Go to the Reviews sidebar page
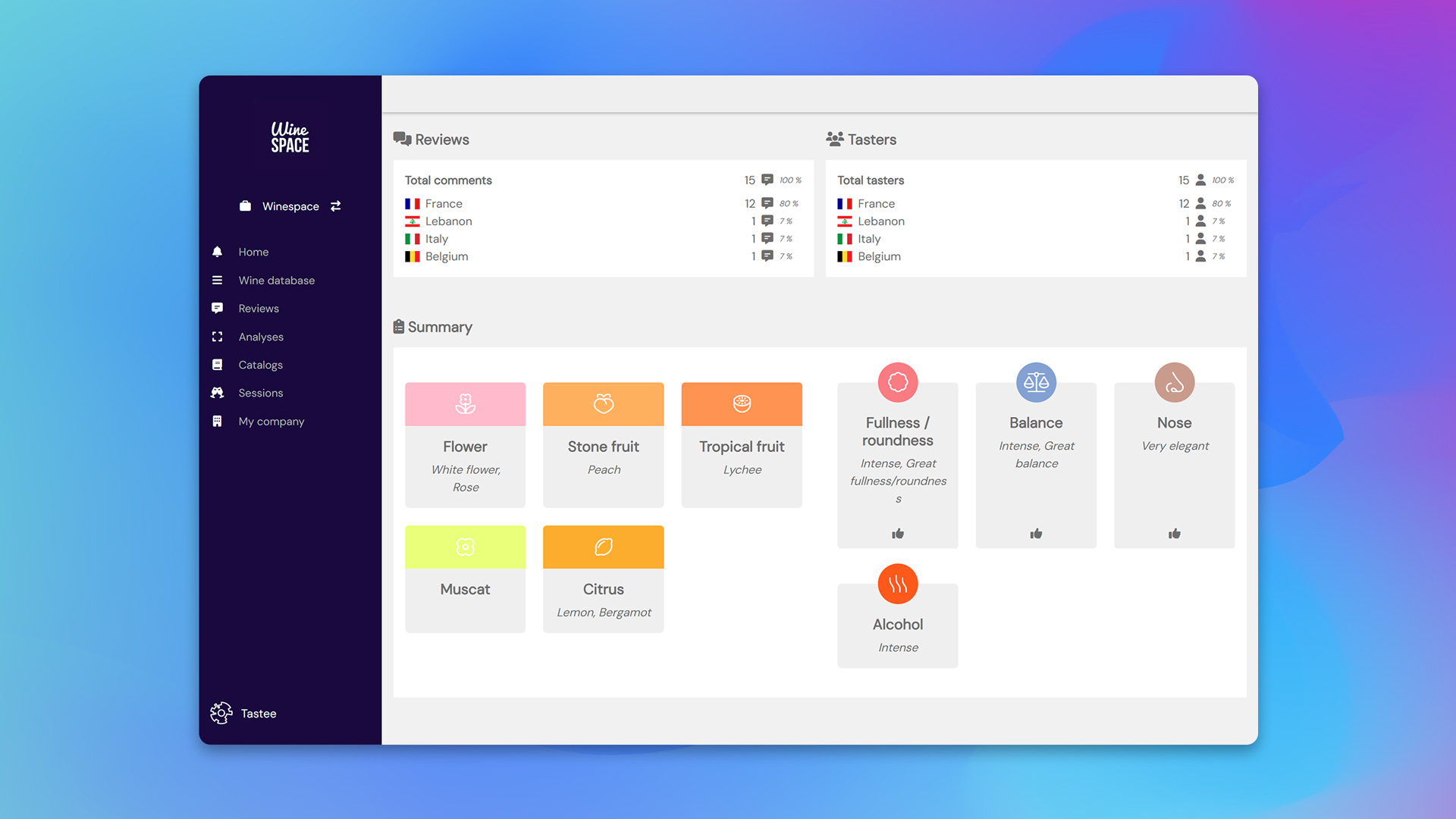This screenshot has height=819, width=1456. pos(259,309)
